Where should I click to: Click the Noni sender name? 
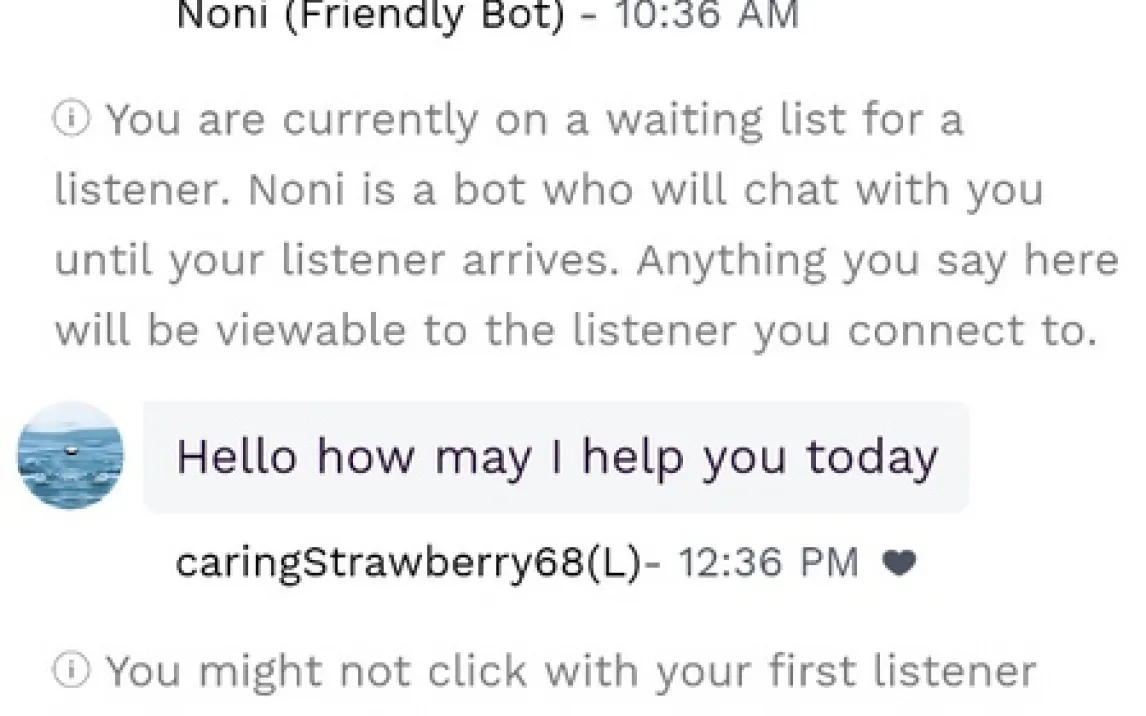223,16
